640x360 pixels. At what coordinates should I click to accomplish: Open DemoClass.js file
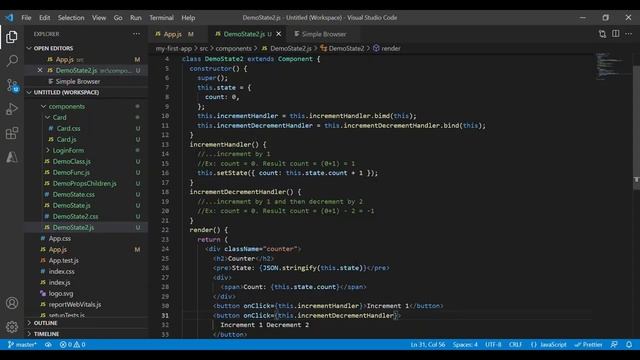coord(71,161)
